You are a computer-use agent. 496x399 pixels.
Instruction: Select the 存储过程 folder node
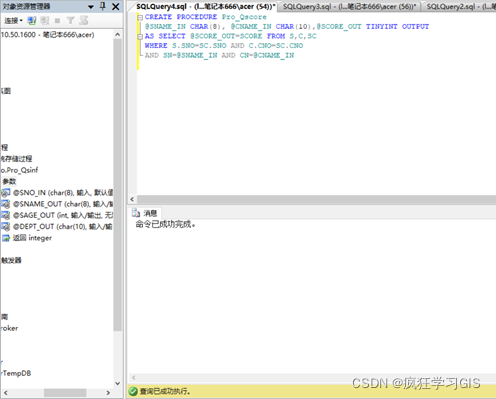(x=16, y=159)
